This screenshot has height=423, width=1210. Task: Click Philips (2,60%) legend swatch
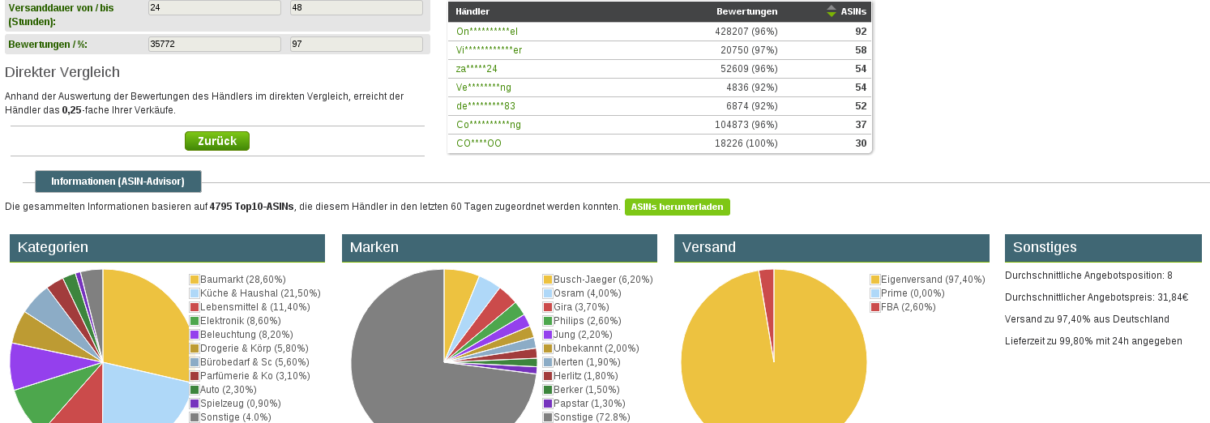pos(547,320)
